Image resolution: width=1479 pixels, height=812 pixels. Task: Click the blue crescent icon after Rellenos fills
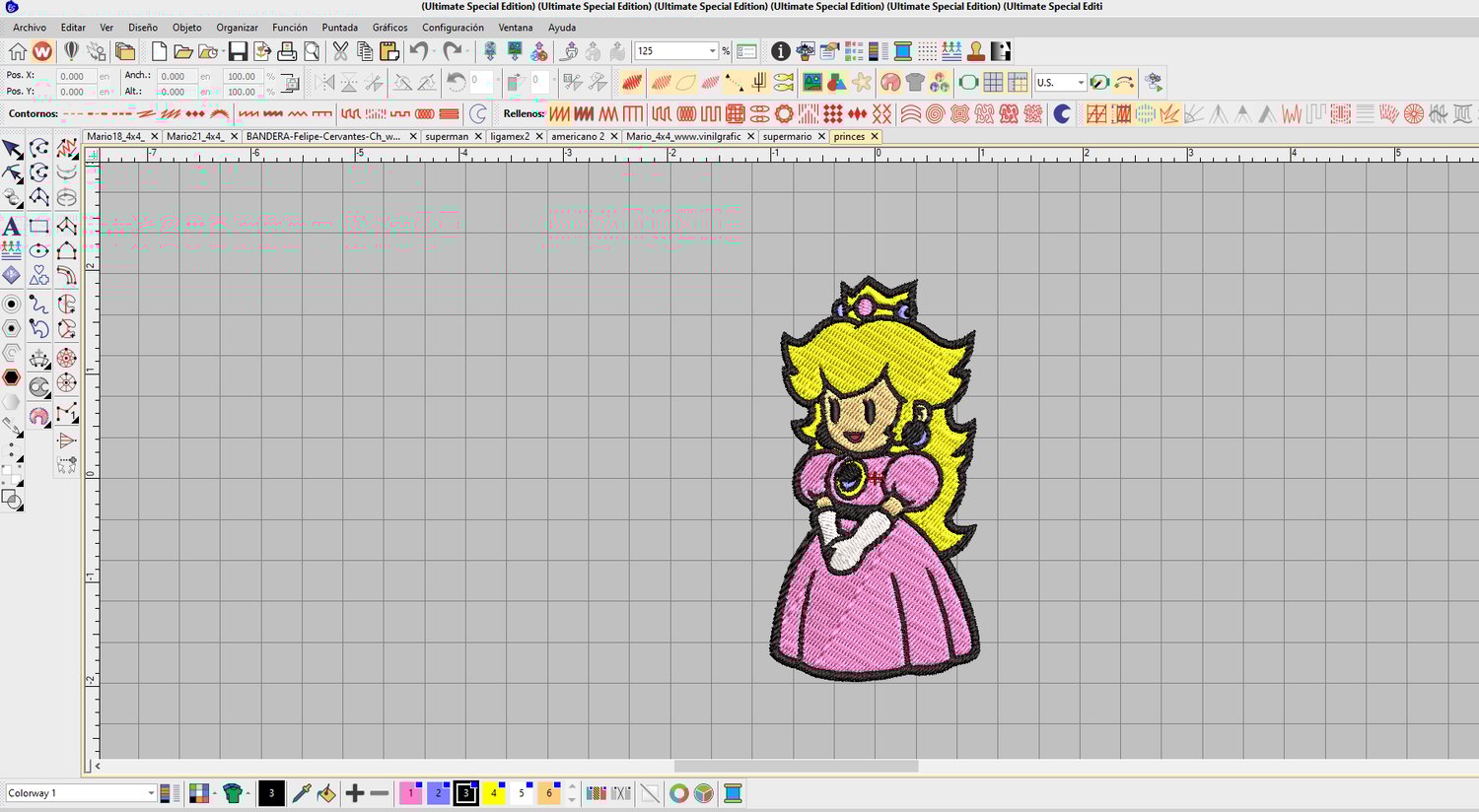point(1062,114)
